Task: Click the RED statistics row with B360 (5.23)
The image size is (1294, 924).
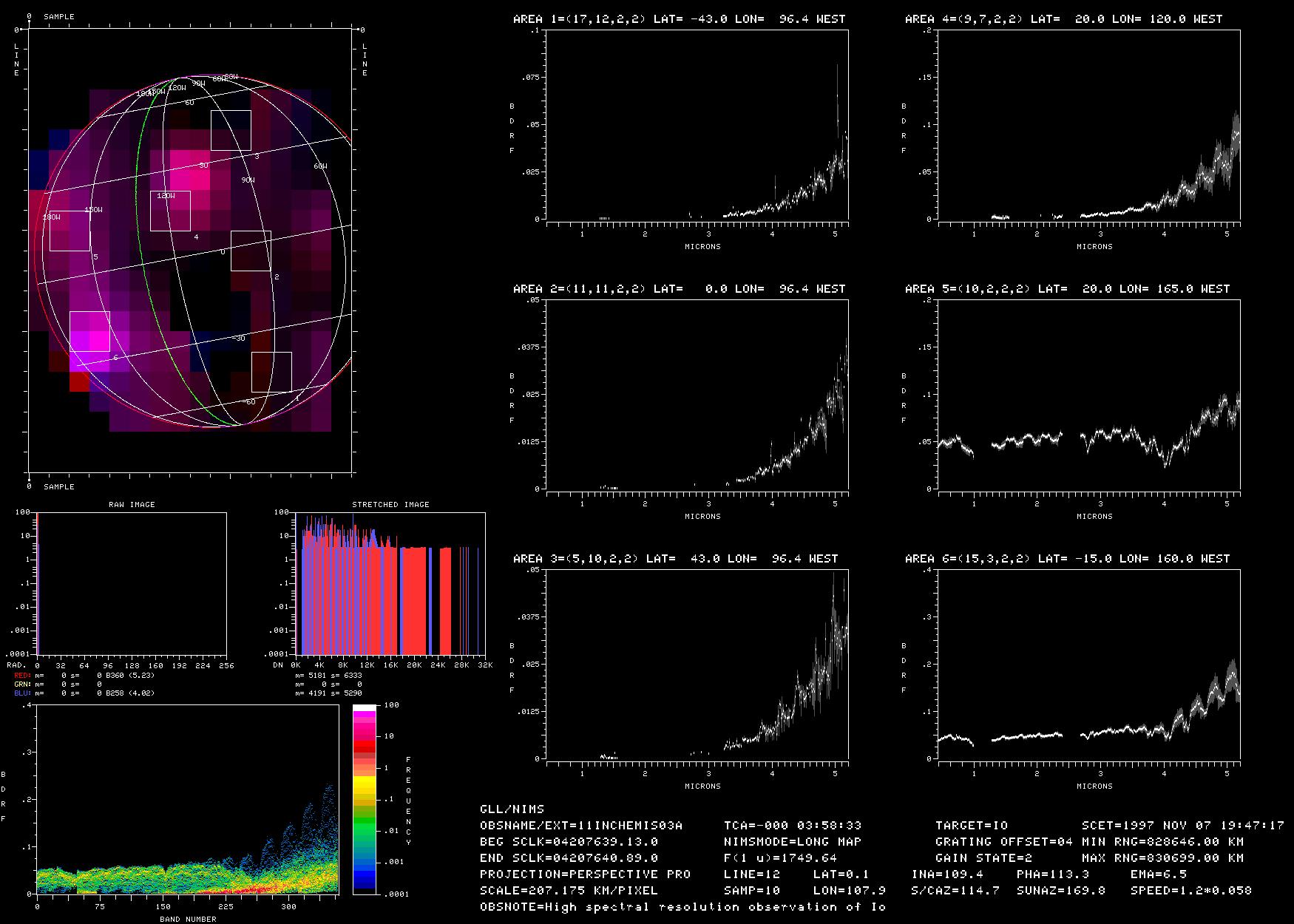Action: (84, 676)
